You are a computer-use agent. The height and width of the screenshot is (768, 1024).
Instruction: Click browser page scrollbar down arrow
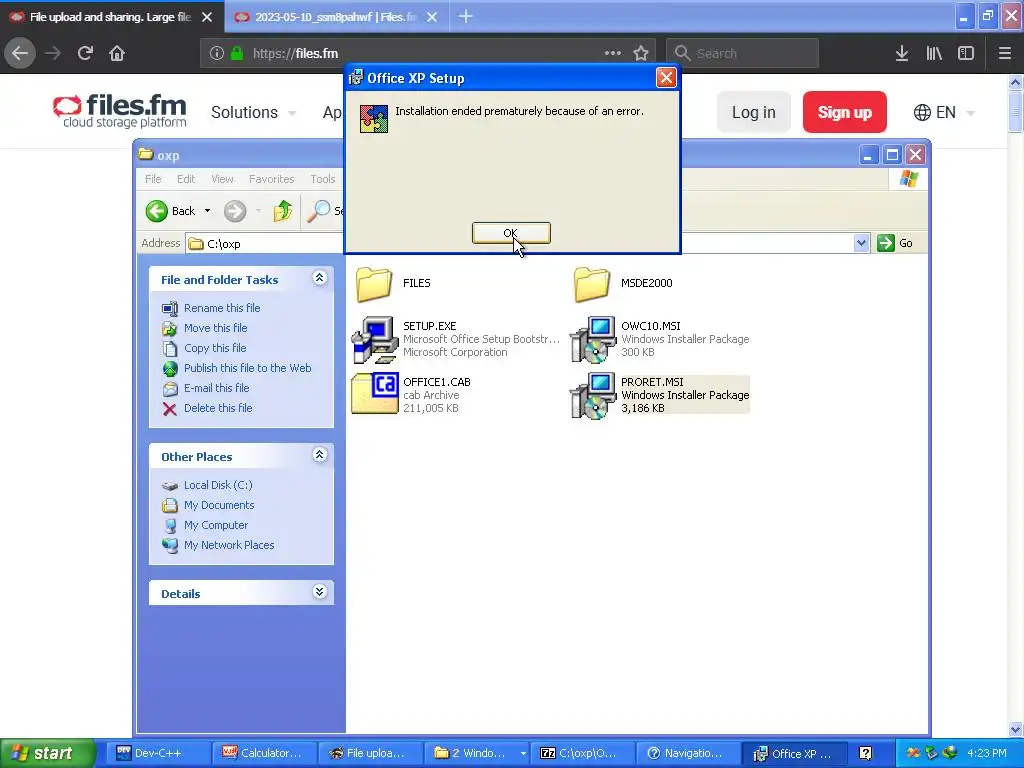point(1016,729)
